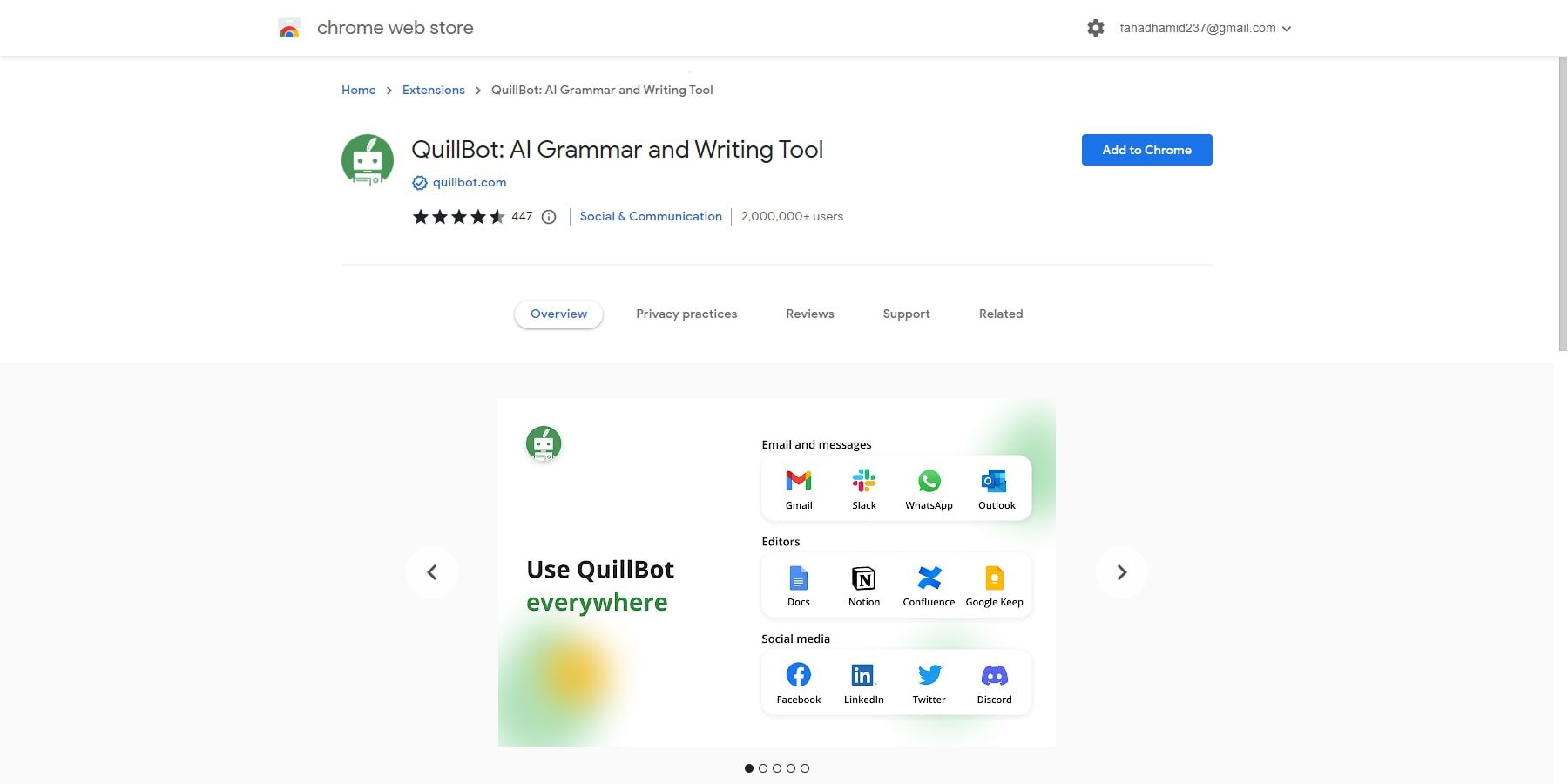Open the settings gear icon
1568x784 pixels.
click(1095, 27)
